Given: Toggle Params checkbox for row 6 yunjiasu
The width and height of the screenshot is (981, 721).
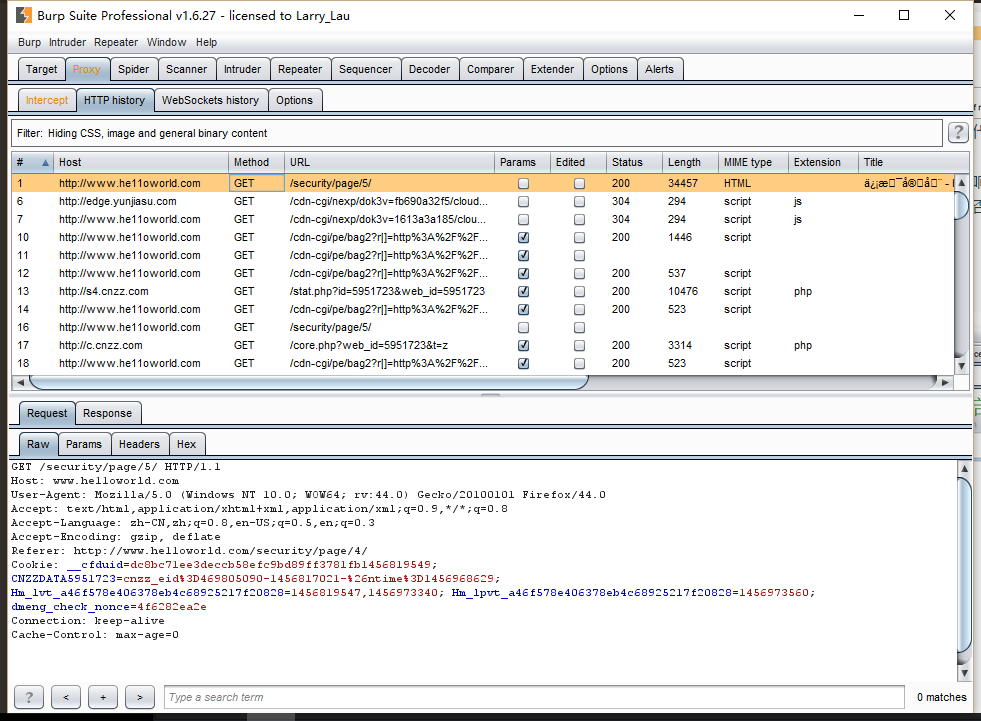Looking at the screenshot, I should (524, 202).
